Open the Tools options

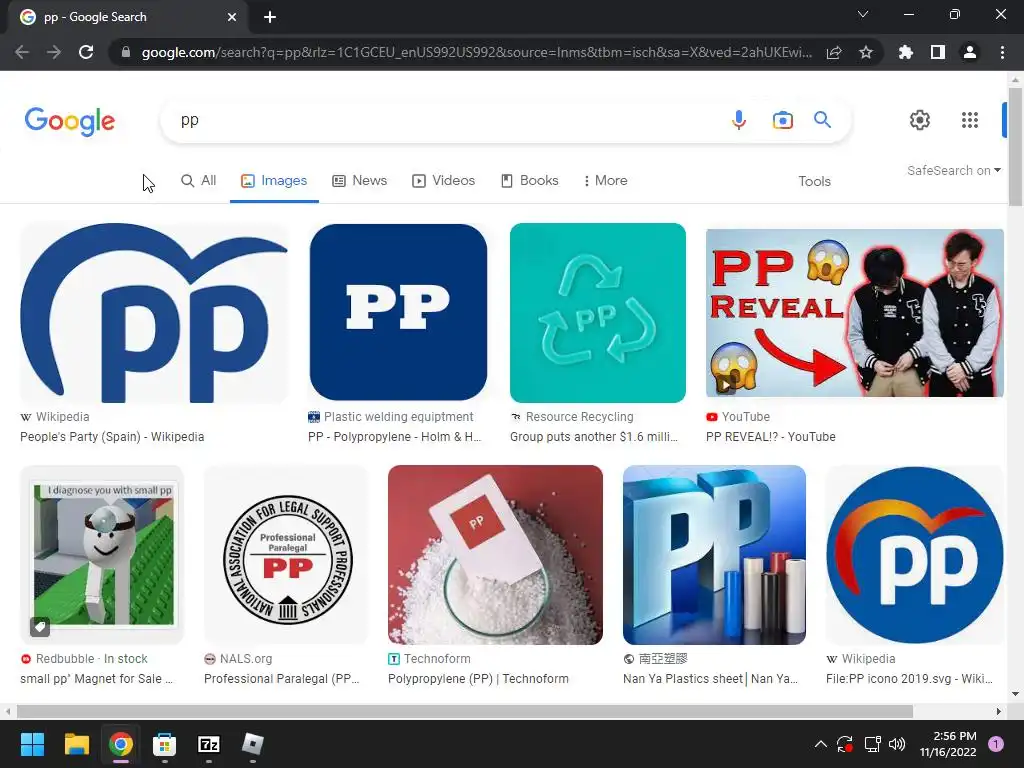pyautogui.click(x=814, y=181)
